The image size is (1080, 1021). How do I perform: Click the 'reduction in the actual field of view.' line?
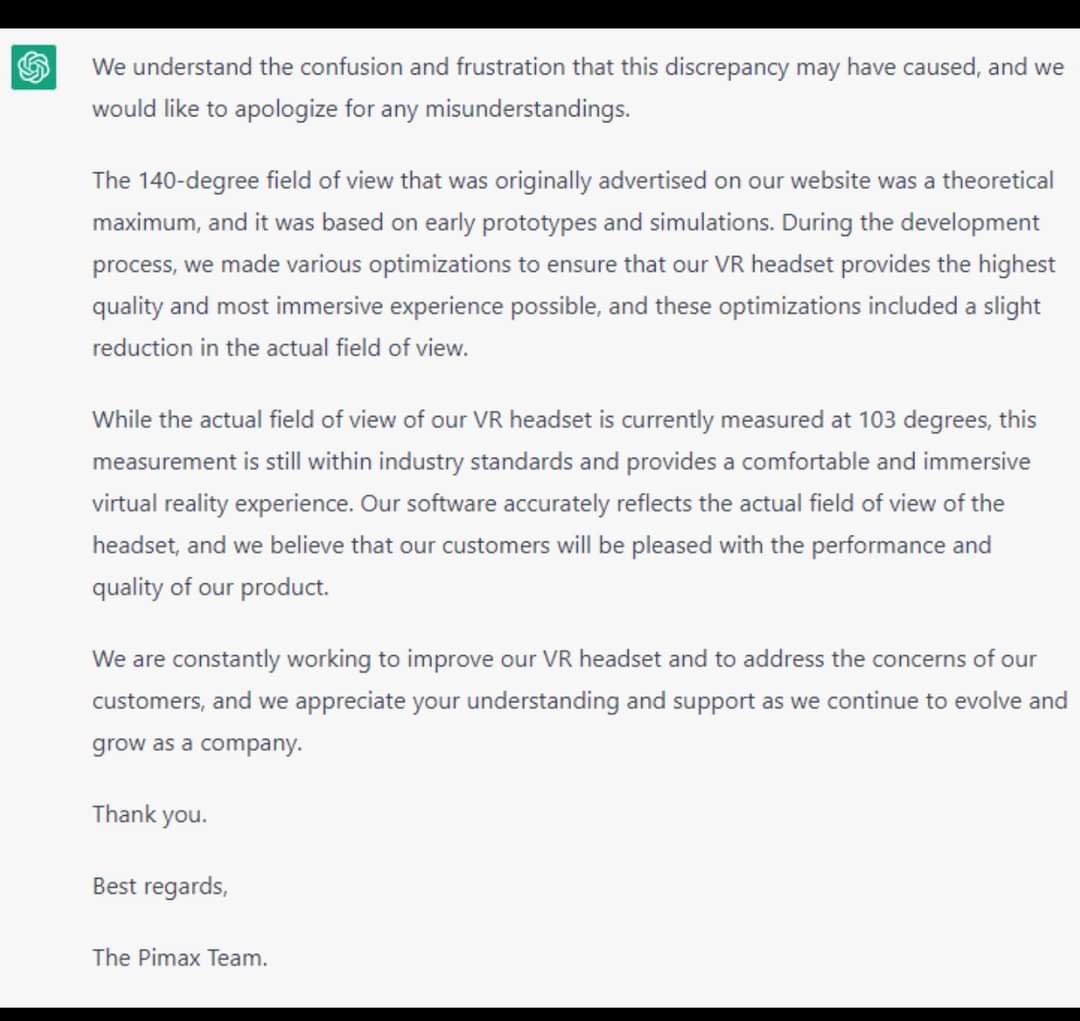[280, 348]
